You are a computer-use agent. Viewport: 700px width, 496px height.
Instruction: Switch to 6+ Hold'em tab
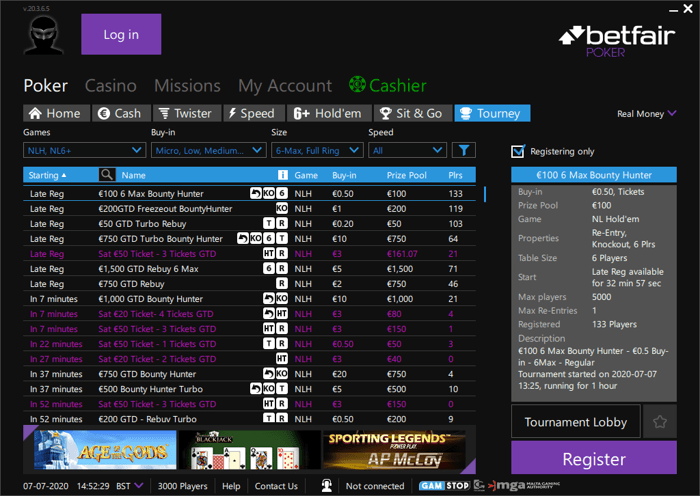(x=329, y=113)
